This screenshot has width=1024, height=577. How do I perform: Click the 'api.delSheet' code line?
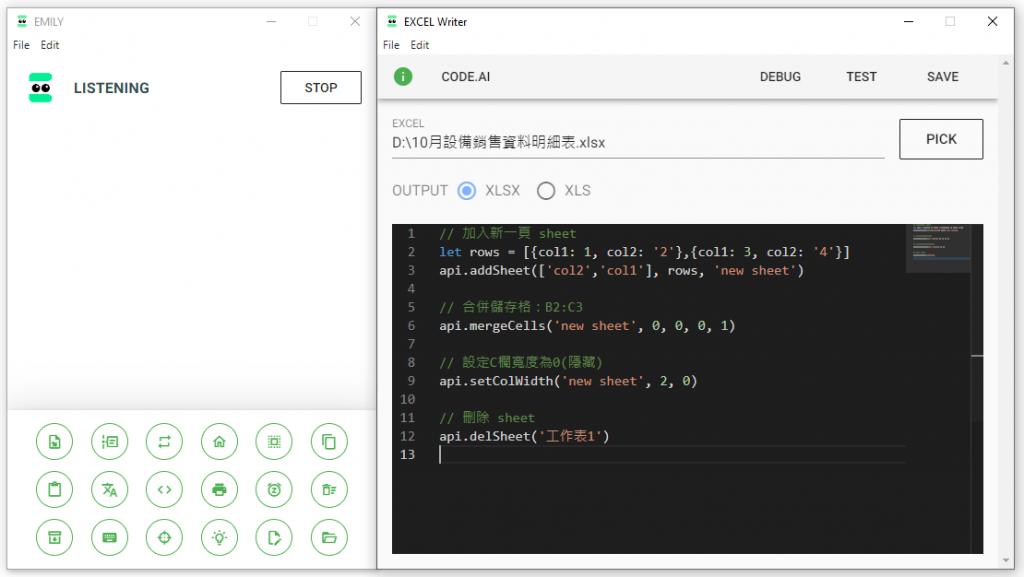coord(524,436)
